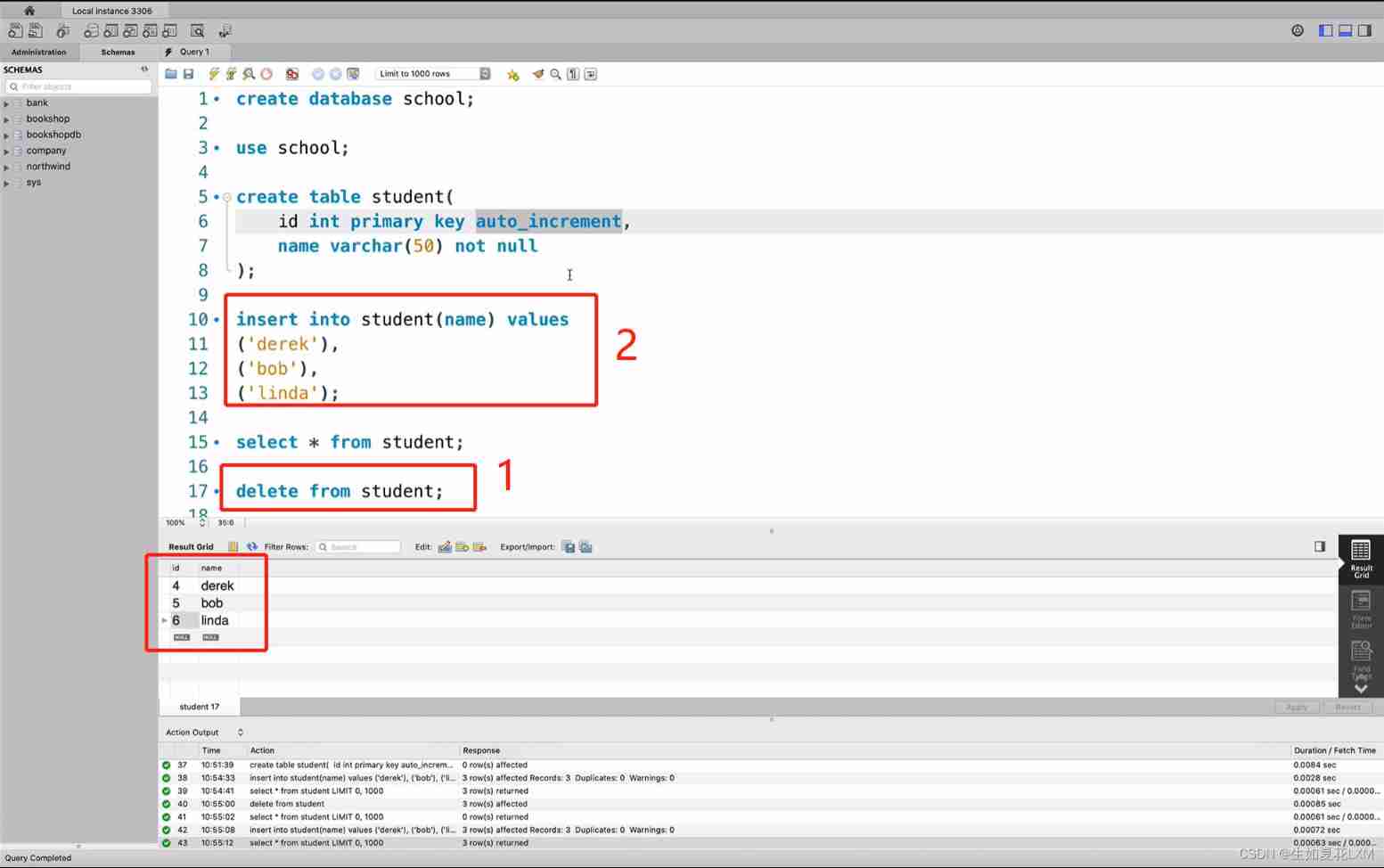Delete selected rows icon in result grid
Viewport: 1384px width, 868px height.
coord(479,546)
